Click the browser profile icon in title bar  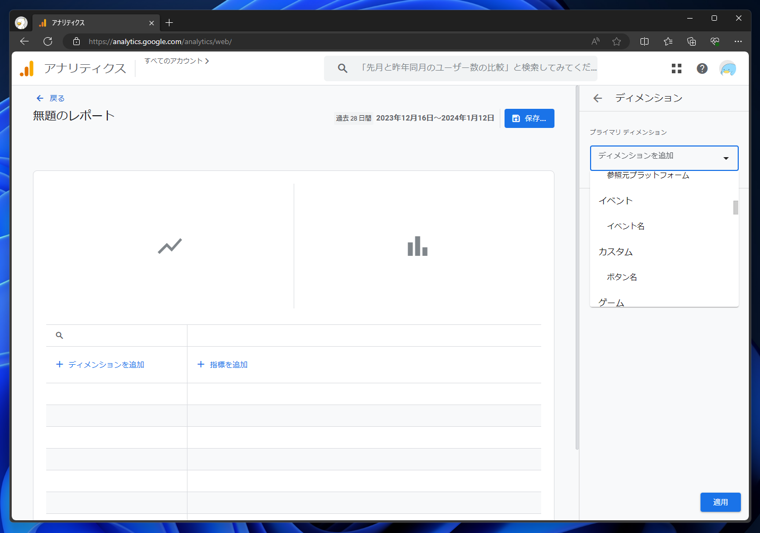pyautogui.click(x=21, y=23)
